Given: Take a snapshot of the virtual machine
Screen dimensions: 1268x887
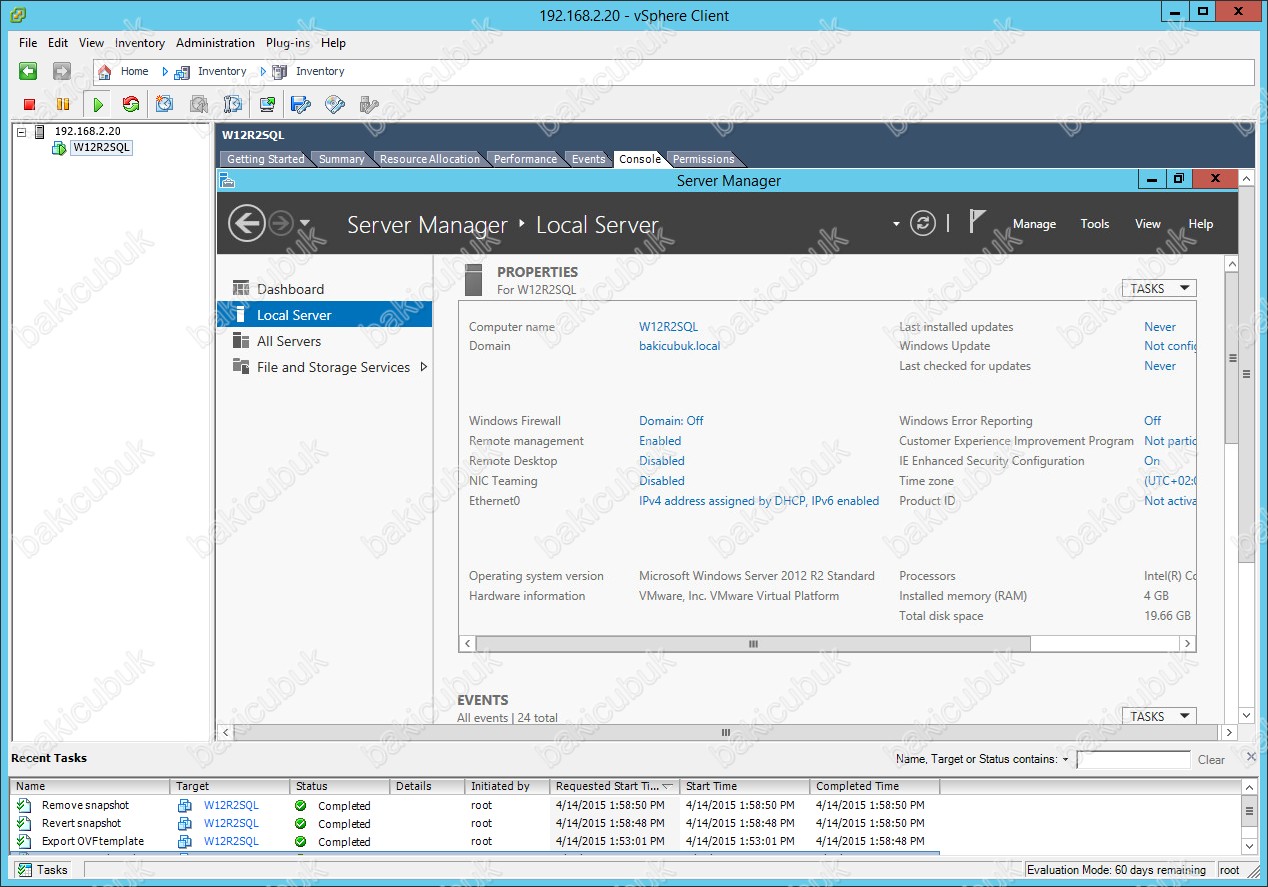Looking at the screenshot, I should [165, 104].
